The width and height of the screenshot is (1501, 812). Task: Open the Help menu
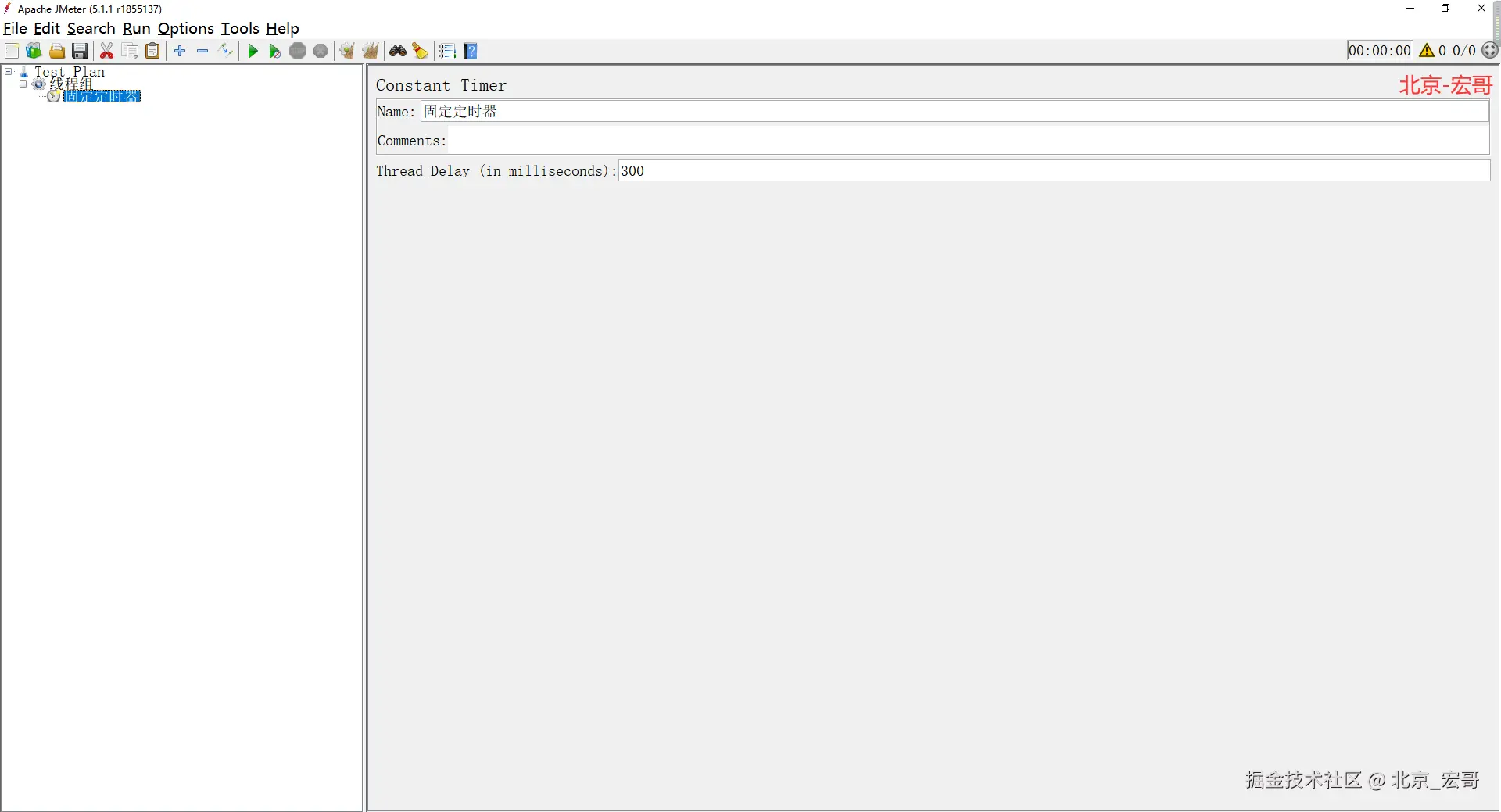[x=282, y=28]
